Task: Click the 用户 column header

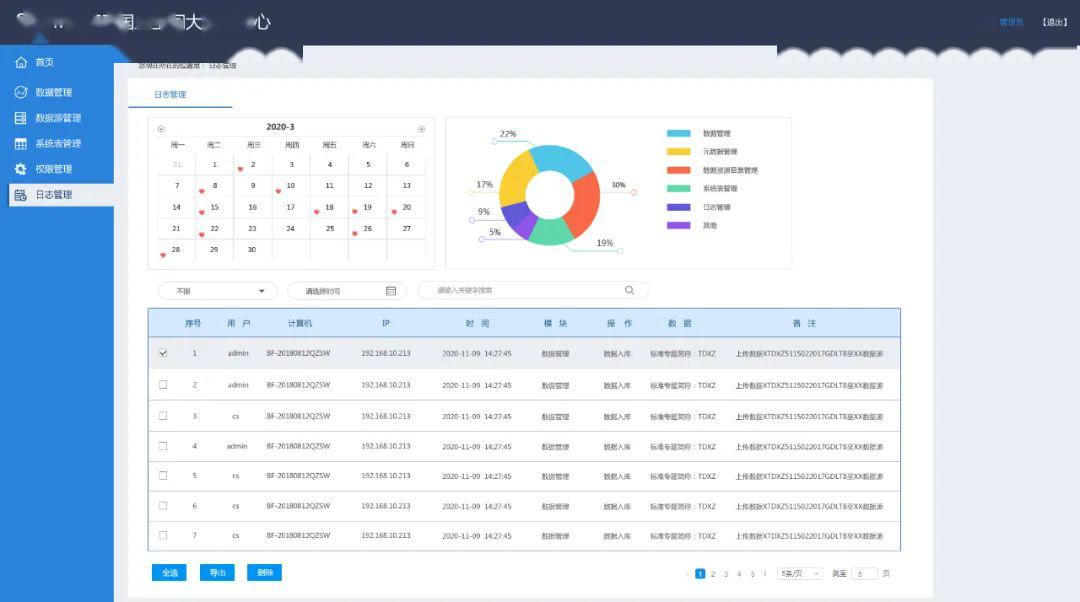Action: click(238, 323)
